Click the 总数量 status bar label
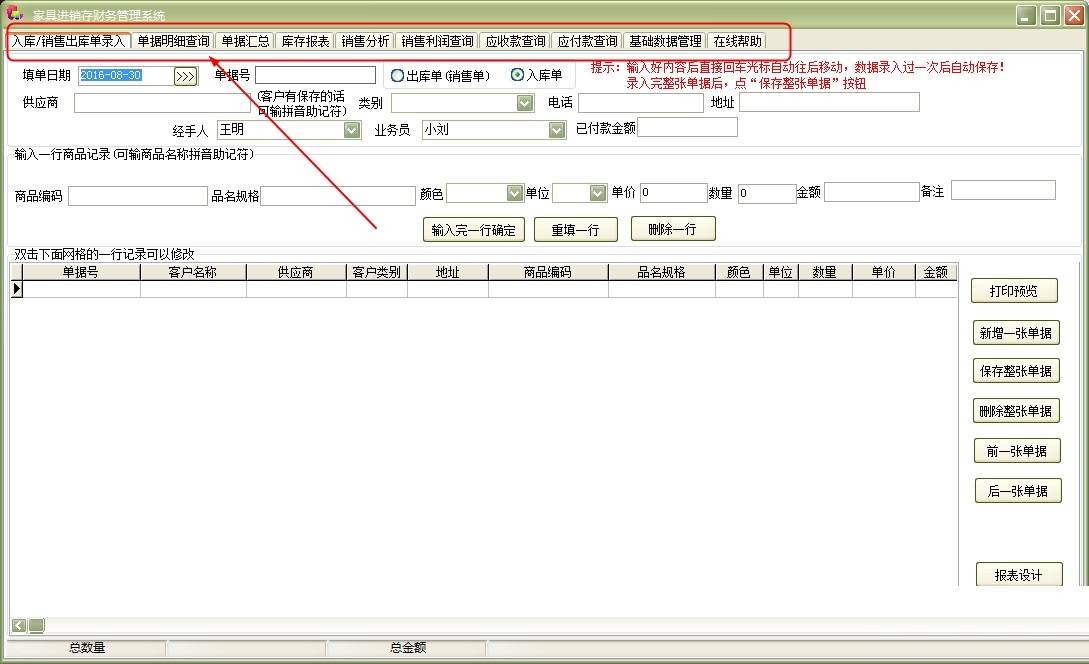Screen dimensions: 1089x664 coord(87,648)
